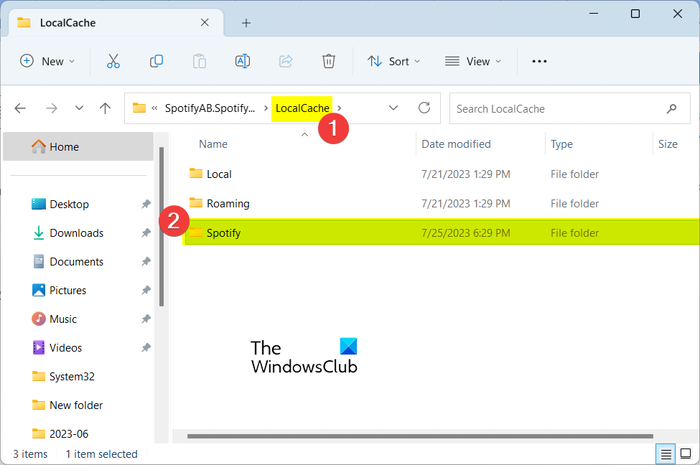The width and height of the screenshot is (700, 465).
Task: Open the Sort dropdown menu
Action: (394, 61)
